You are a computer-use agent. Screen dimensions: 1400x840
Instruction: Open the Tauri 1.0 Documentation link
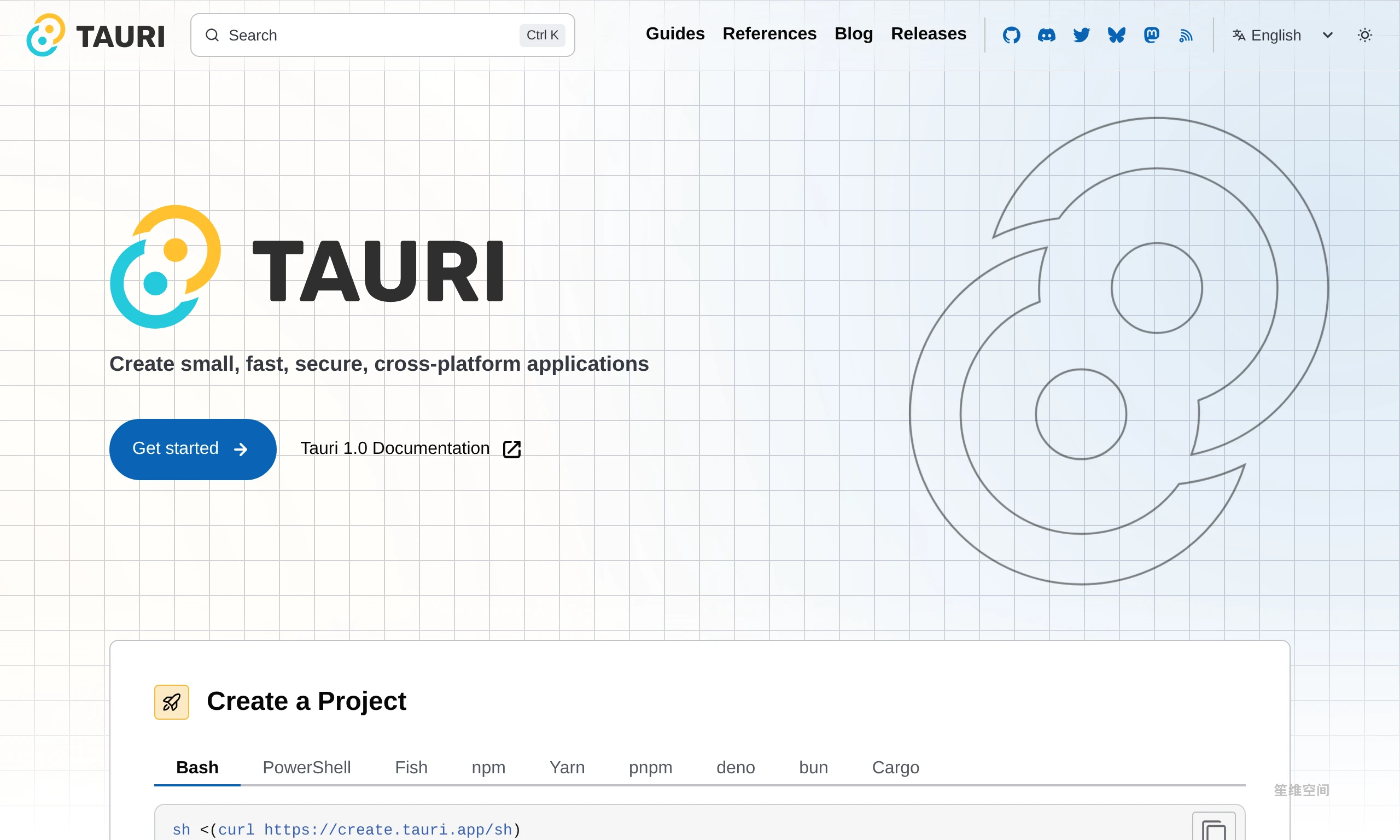click(410, 449)
